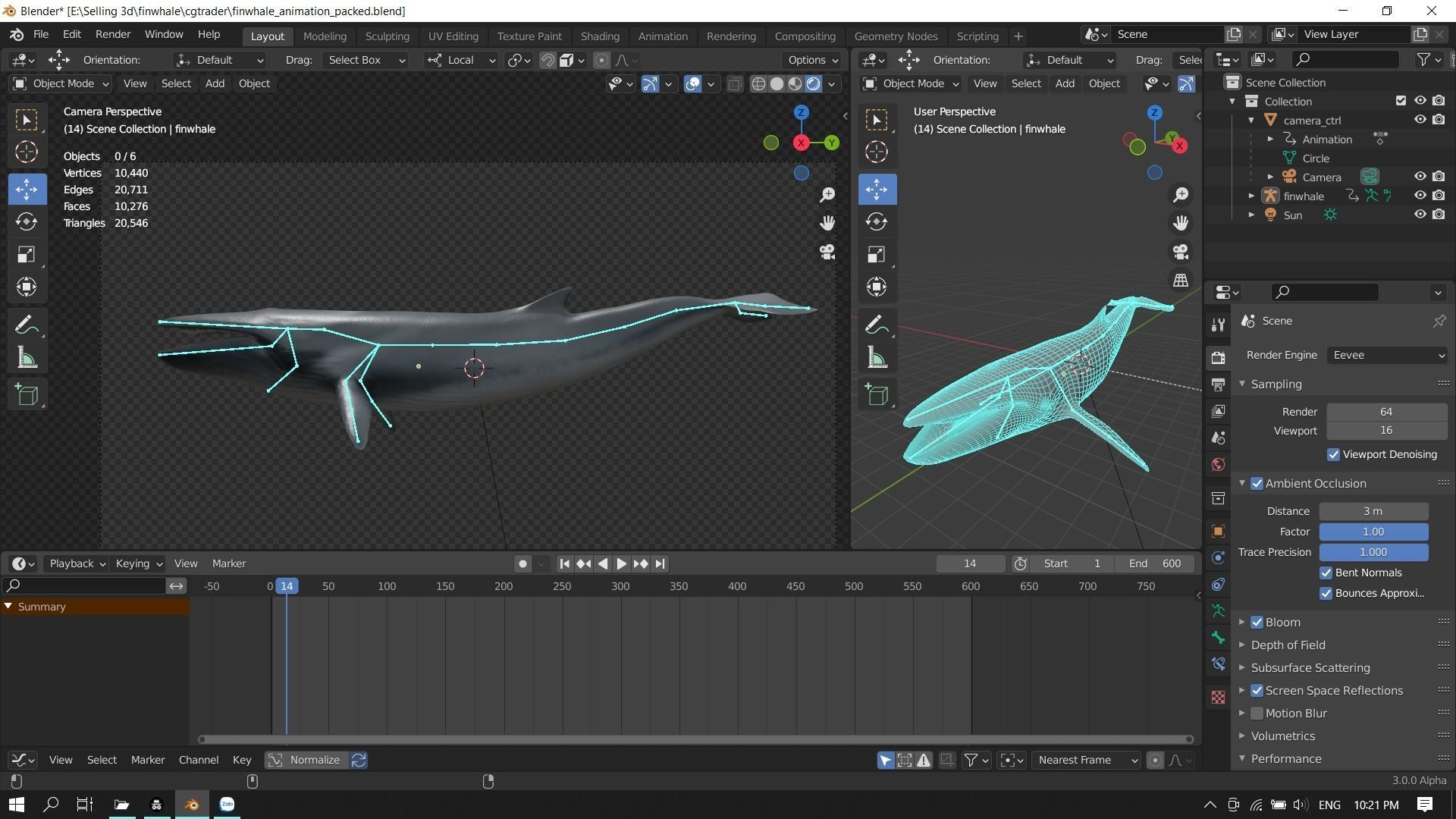Select the Scale tool in left viewport
This screenshot has width=1456, height=819.
[27, 254]
